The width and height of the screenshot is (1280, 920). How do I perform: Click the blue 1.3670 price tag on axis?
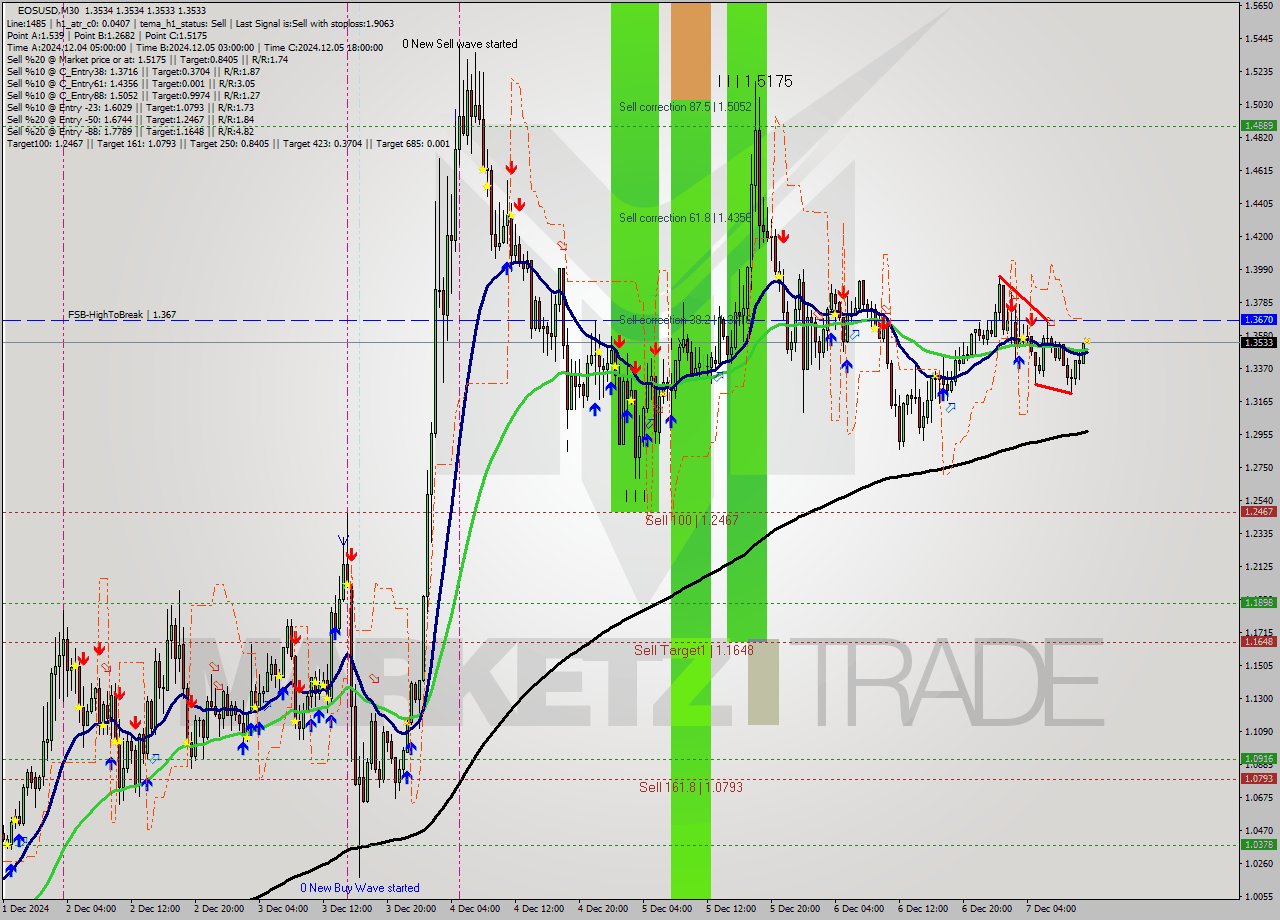(x=1258, y=320)
